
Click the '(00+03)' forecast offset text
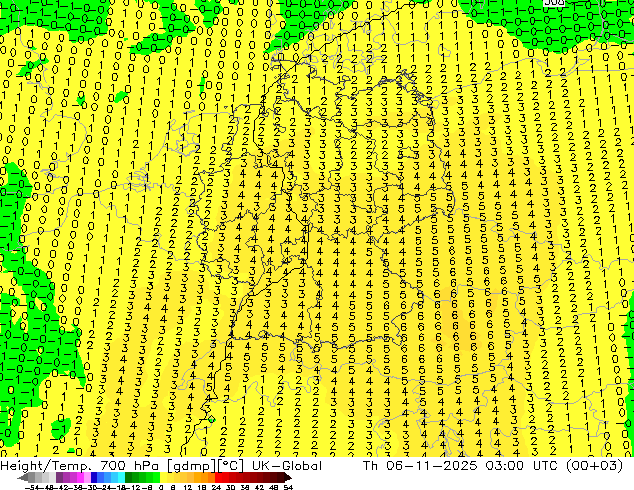tap(594, 466)
